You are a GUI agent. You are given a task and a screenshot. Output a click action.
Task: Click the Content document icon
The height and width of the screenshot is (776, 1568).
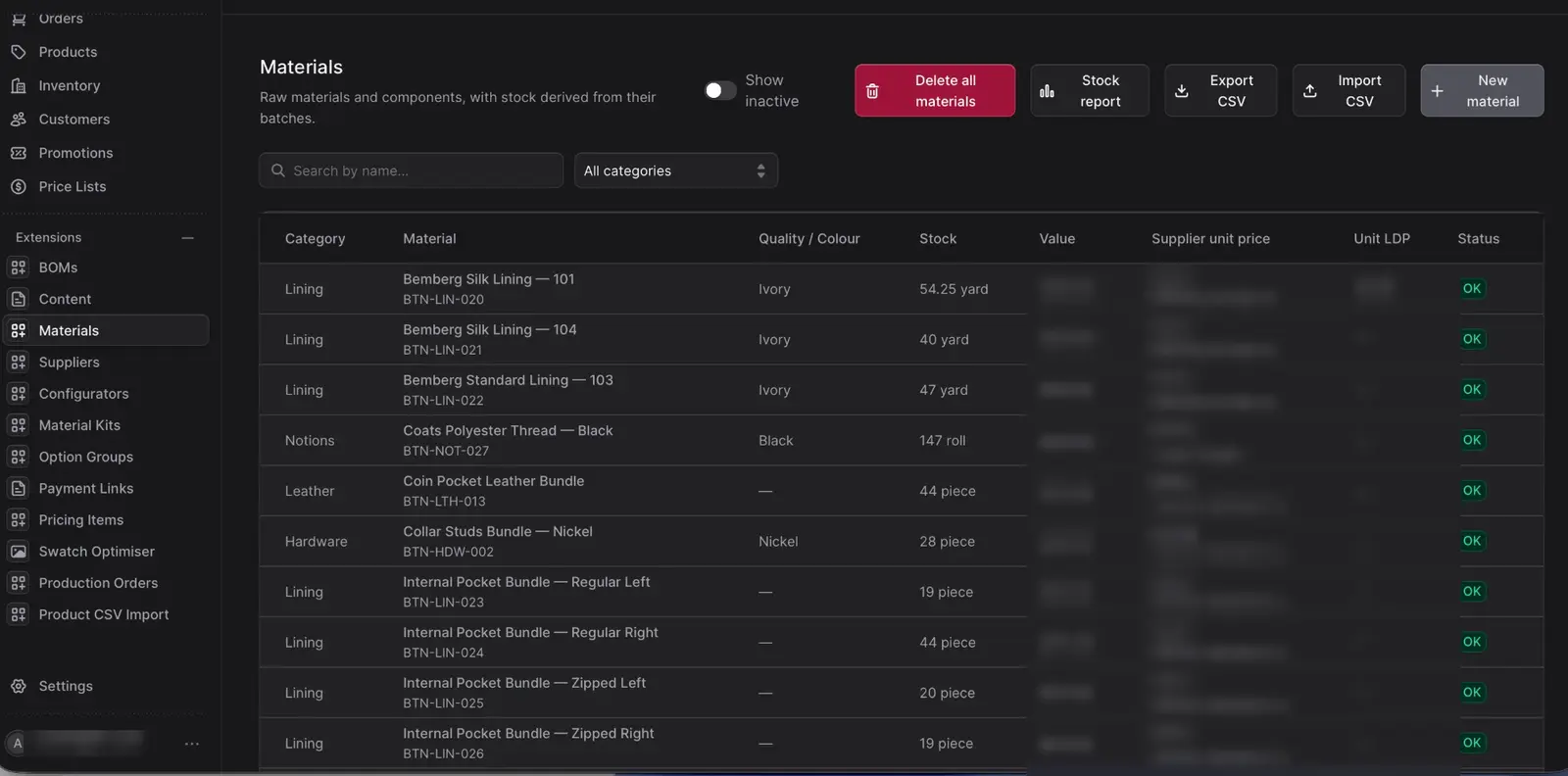19,299
